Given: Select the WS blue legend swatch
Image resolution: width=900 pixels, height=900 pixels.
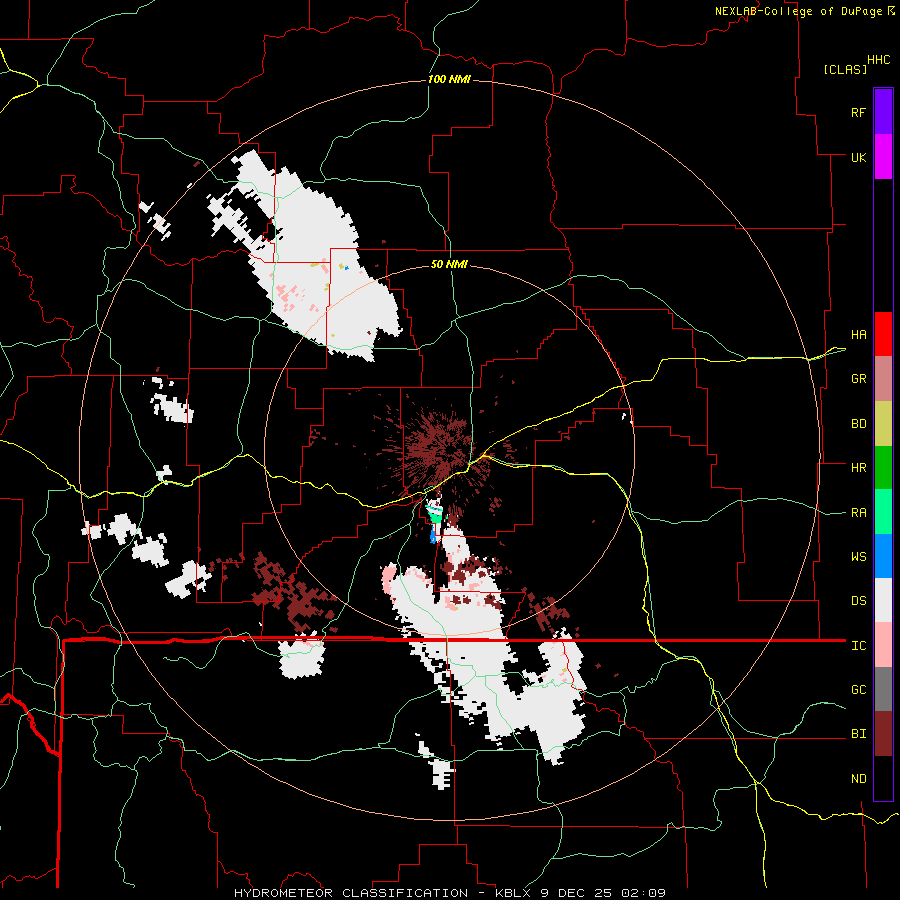Looking at the screenshot, I should click(883, 556).
